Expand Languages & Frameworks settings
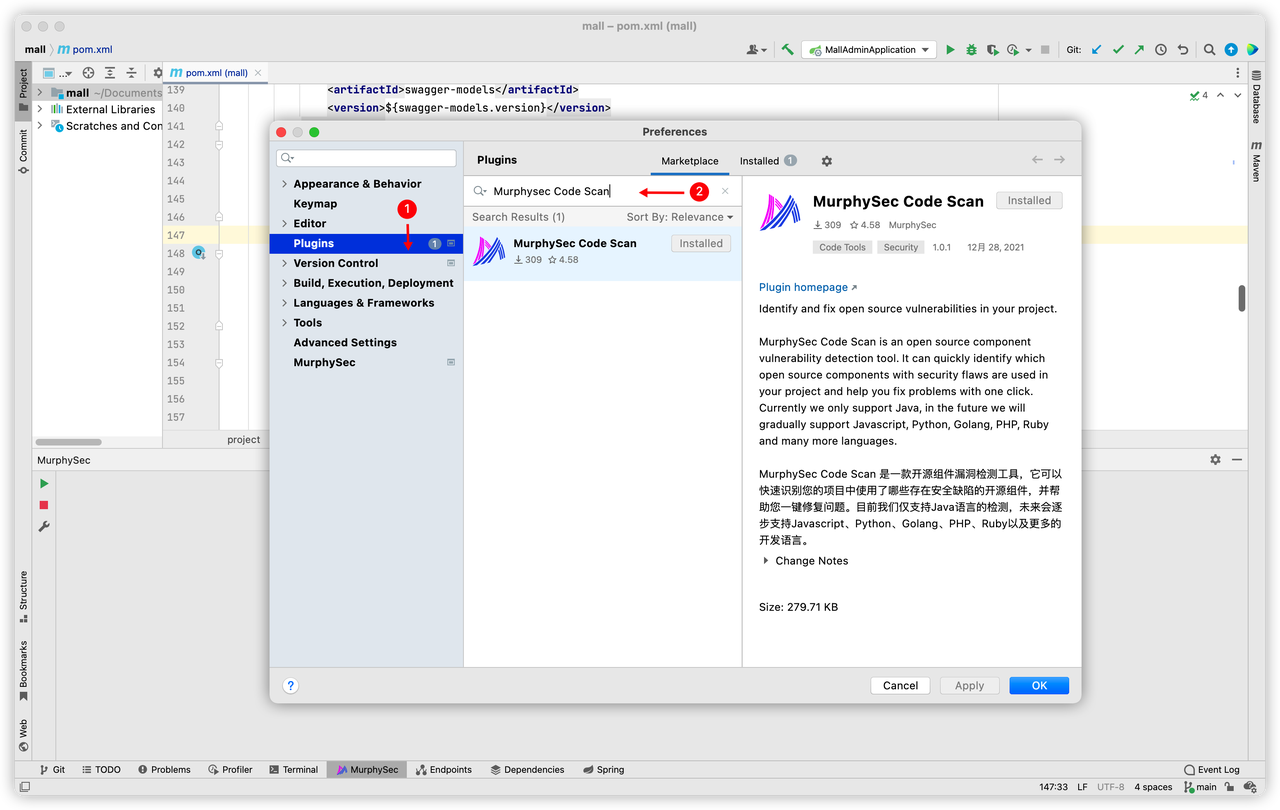This screenshot has width=1280, height=810. [x=285, y=303]
